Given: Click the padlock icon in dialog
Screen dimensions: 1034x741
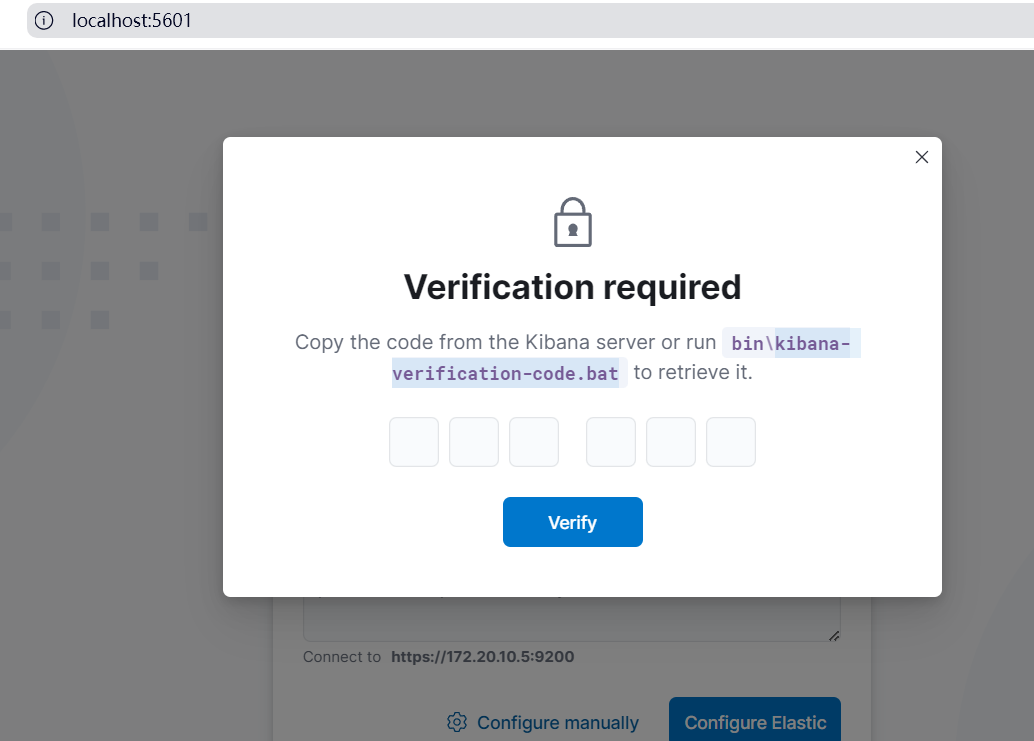Looking at the screenshot, I should 572,222.
